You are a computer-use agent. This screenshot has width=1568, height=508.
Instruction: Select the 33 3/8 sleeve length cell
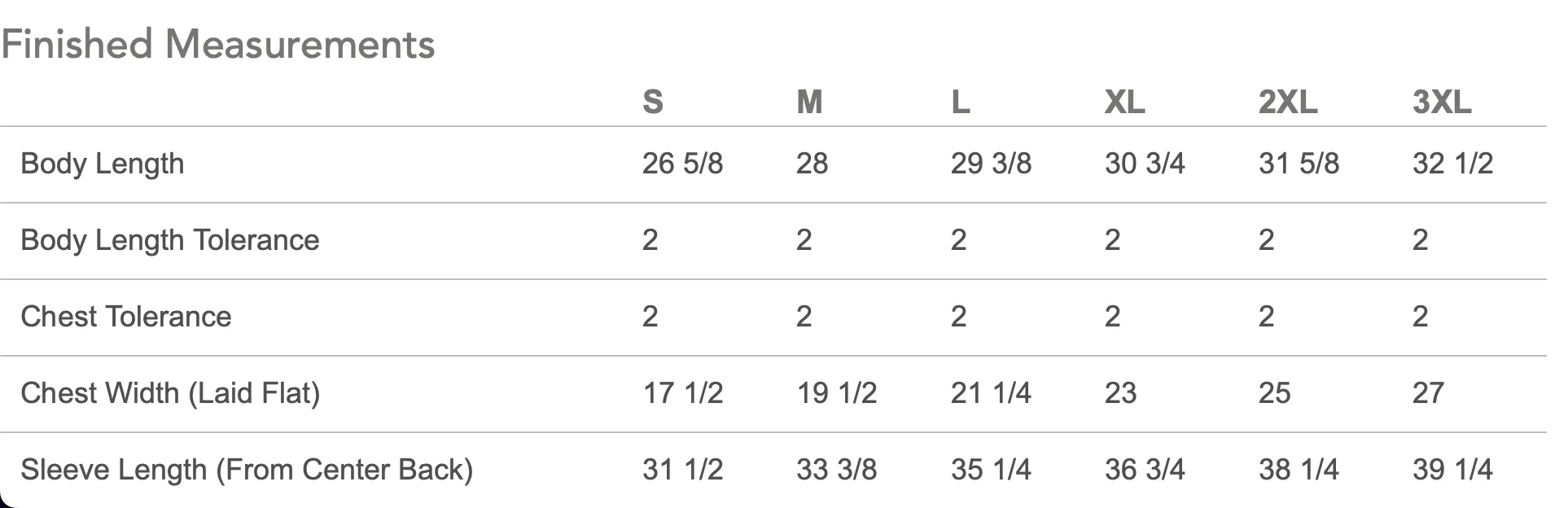tap(836, 470)
